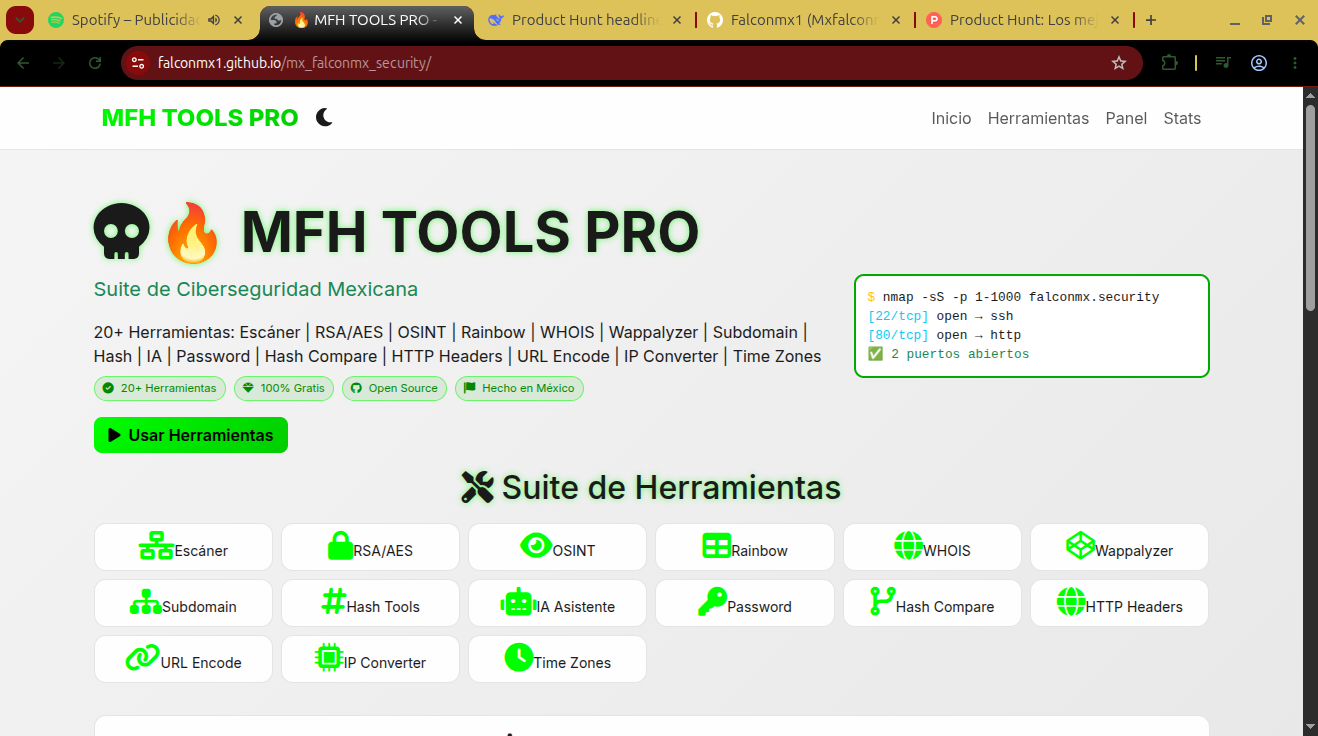Open the Hash Tools card
The height and width of the screenshot is (736, 1318).
pos(370,603)
